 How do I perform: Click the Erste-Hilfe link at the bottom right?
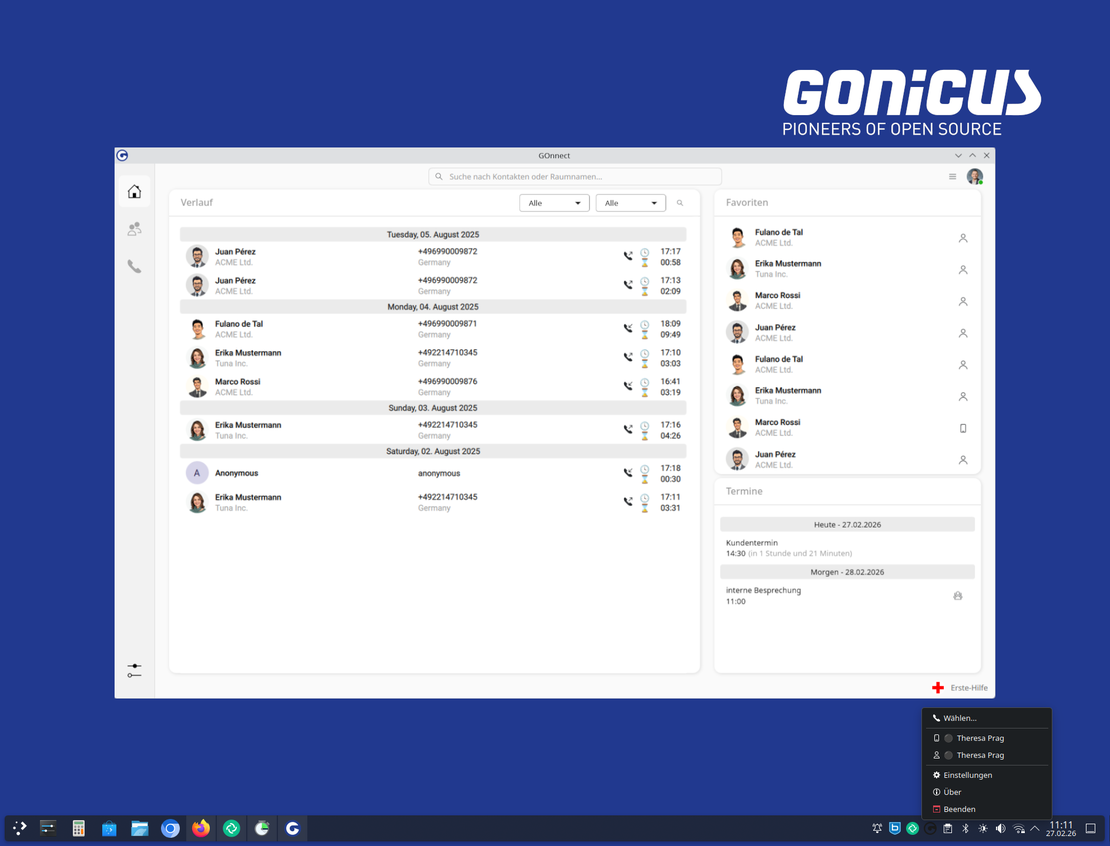tap(968, 687)
